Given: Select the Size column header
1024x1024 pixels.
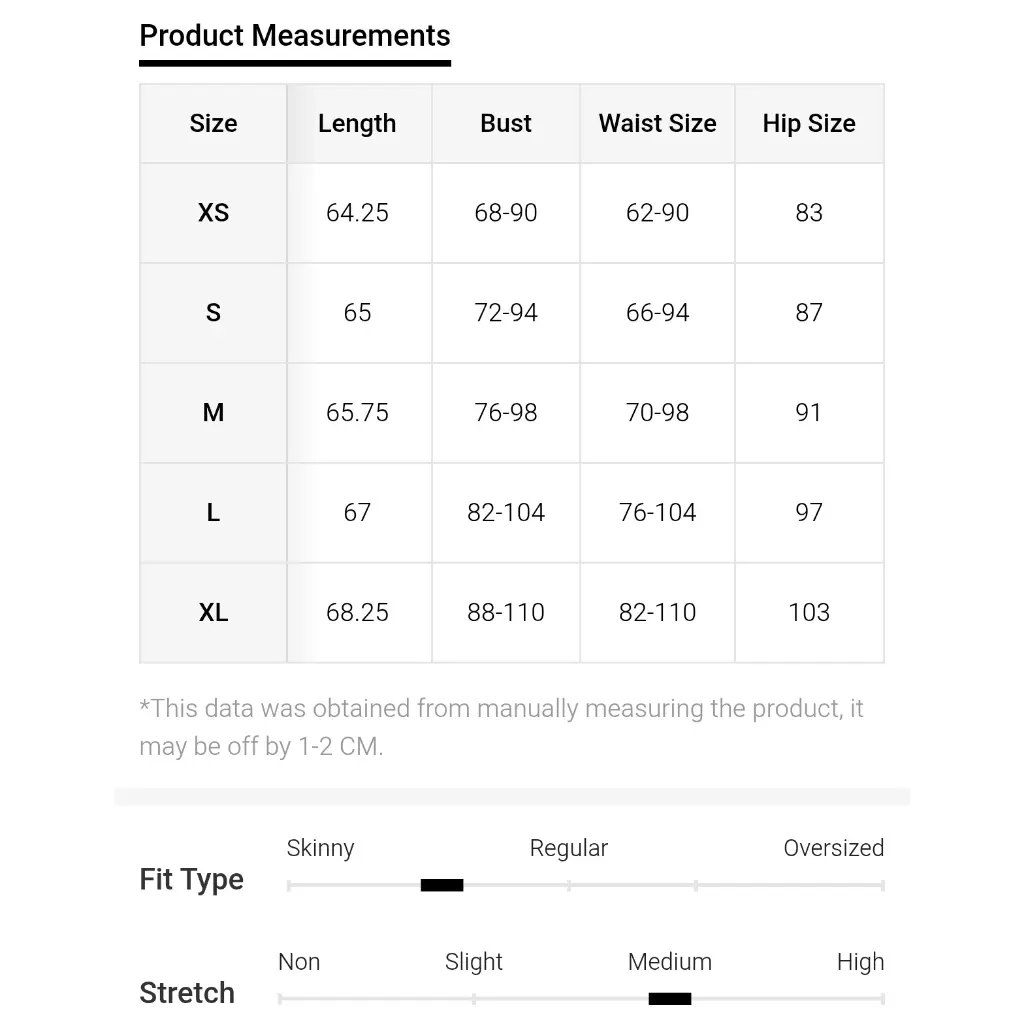Looking at the screenshot, I should 213,124.
